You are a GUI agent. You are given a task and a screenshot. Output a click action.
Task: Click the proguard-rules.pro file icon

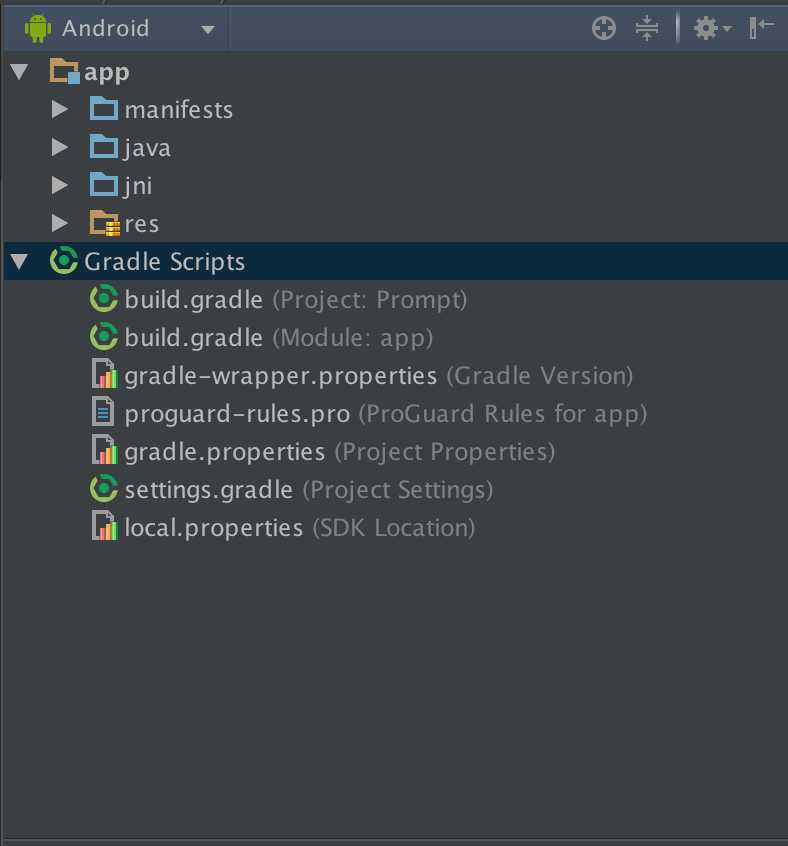point(102,412)
